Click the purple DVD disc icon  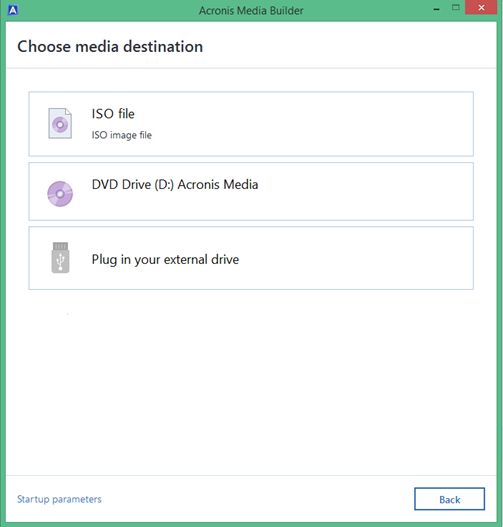60,194
